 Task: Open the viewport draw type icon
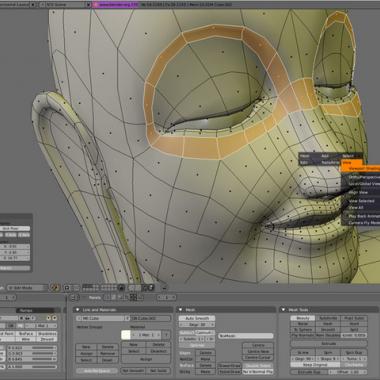pos(67,287)
